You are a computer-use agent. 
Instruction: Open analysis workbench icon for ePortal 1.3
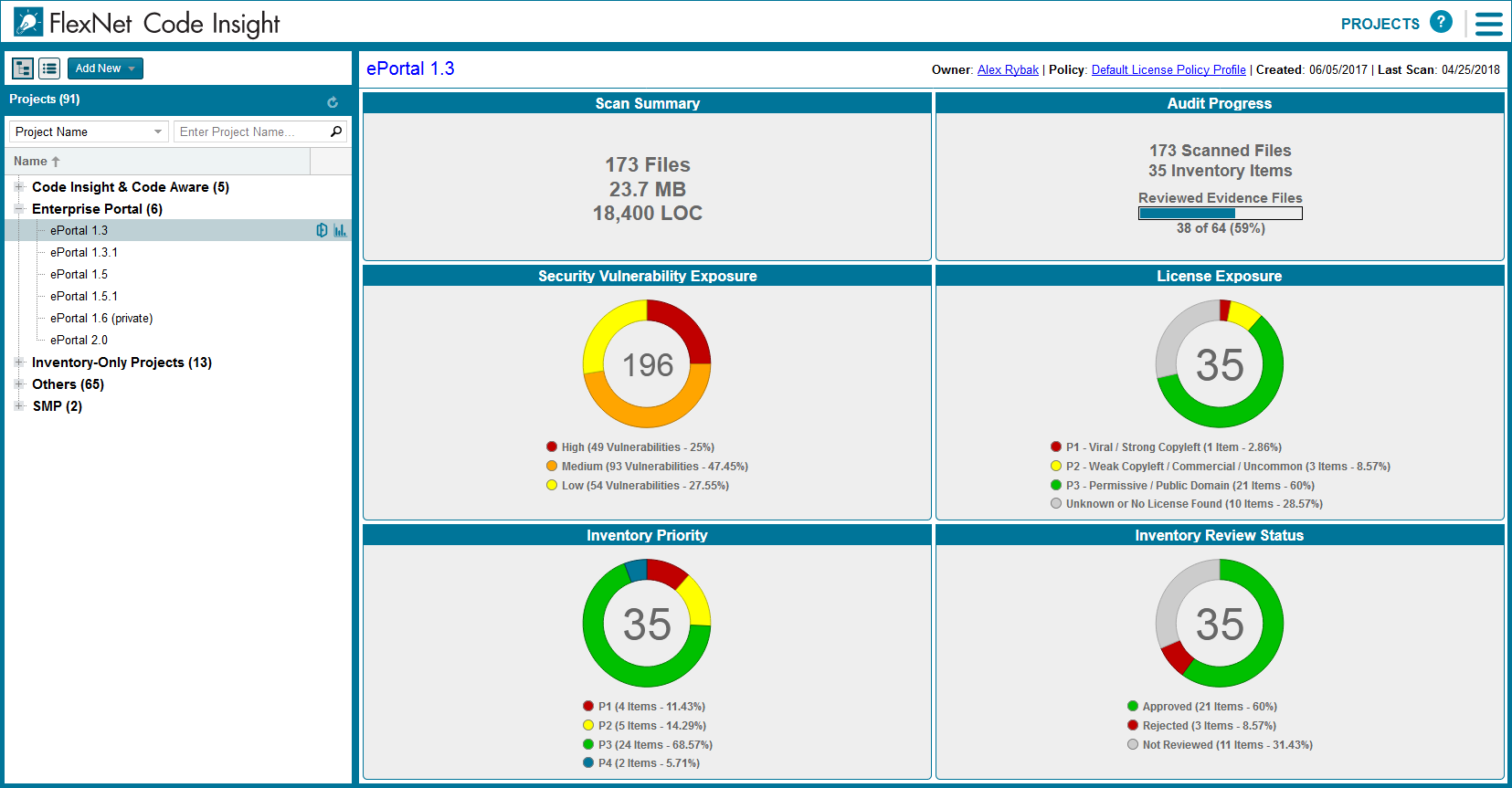tap(322, 230)
